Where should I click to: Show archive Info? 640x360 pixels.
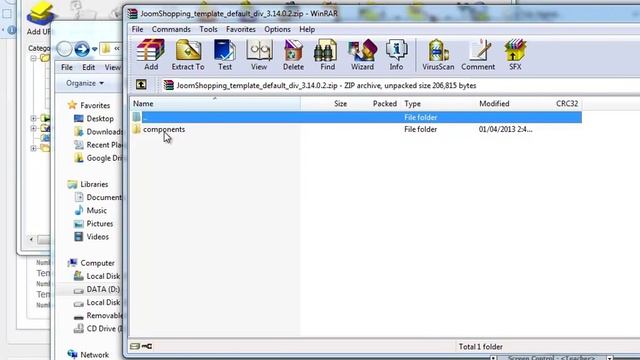pyautogui.click(x=396, y=54)
